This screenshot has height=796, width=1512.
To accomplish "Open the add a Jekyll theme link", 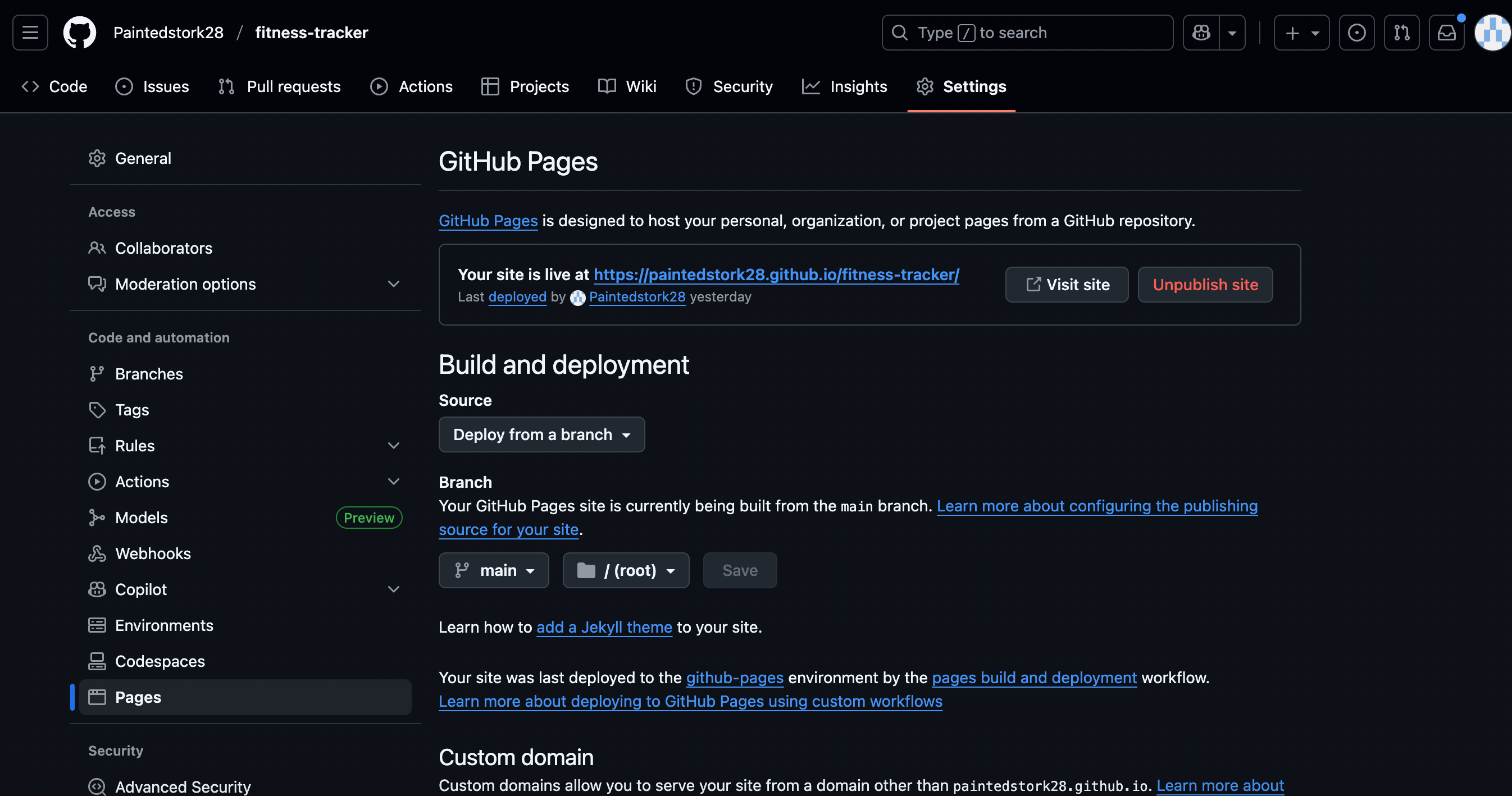I will point(604,627).
